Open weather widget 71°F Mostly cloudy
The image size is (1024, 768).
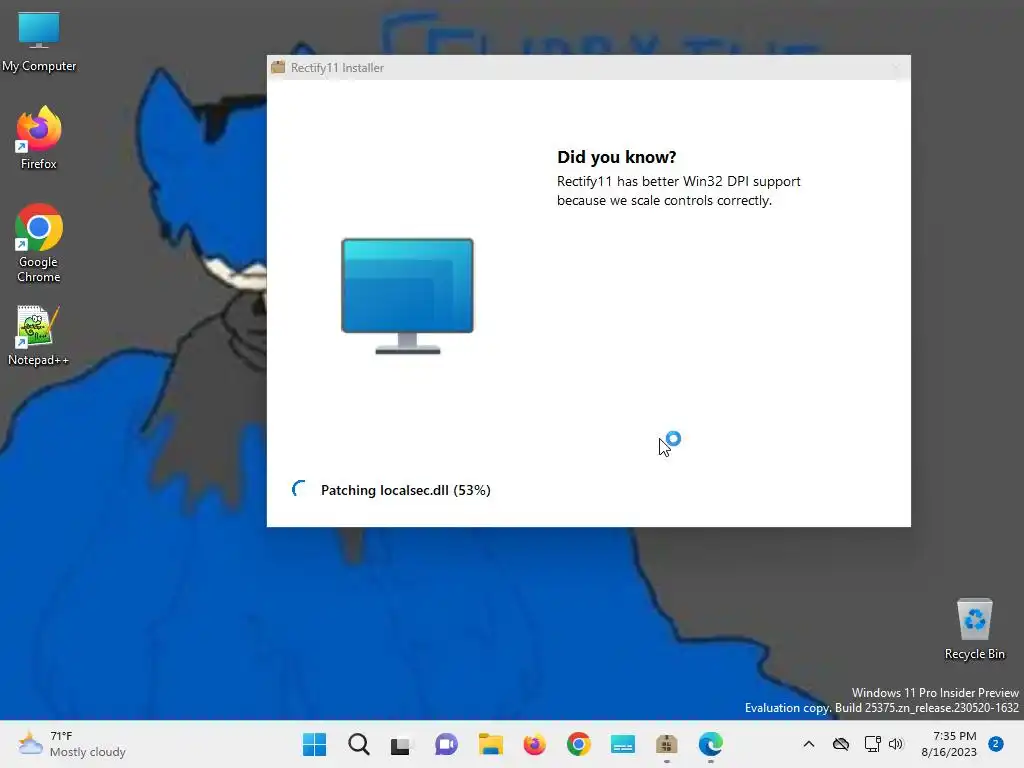[72, 744]
